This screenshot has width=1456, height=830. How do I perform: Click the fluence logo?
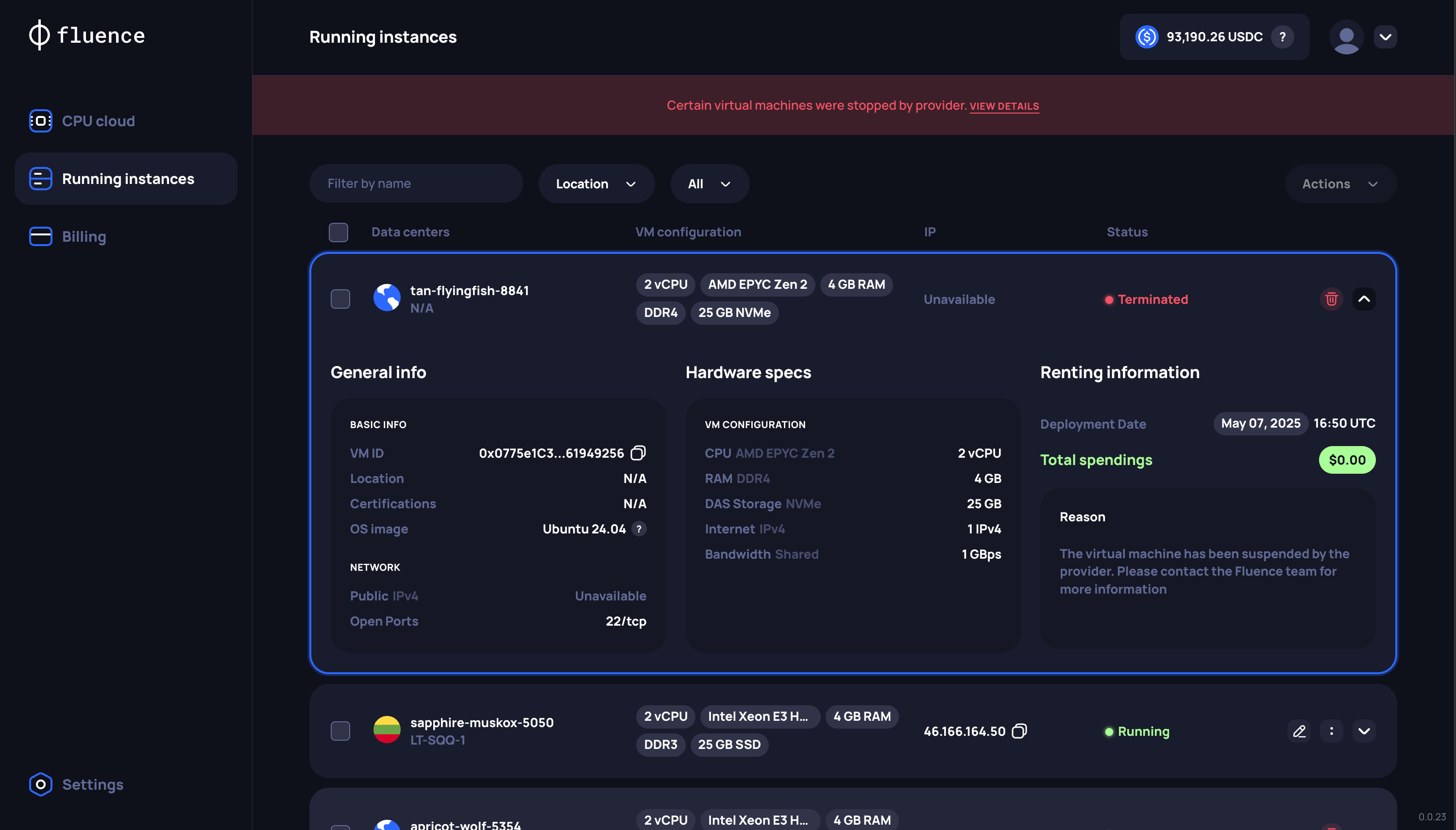(85, 35)
